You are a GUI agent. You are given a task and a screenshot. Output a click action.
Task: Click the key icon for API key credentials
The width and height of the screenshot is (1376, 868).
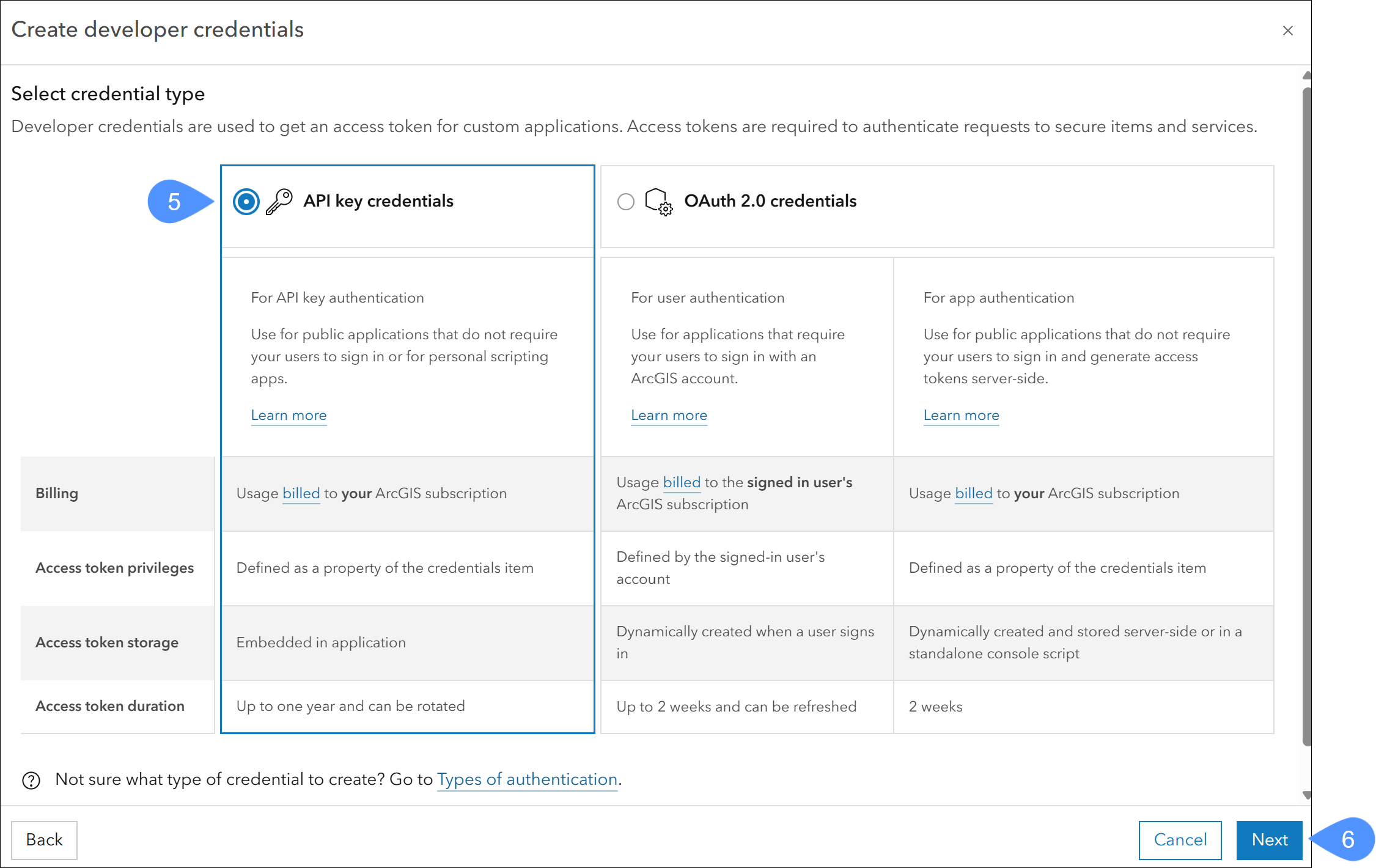(x=279, y=201)
